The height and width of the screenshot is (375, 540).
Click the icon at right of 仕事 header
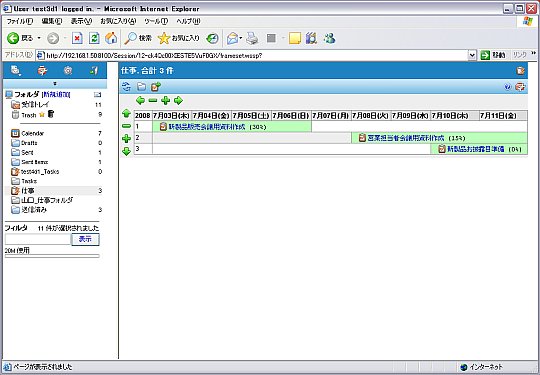click(520, 71)
